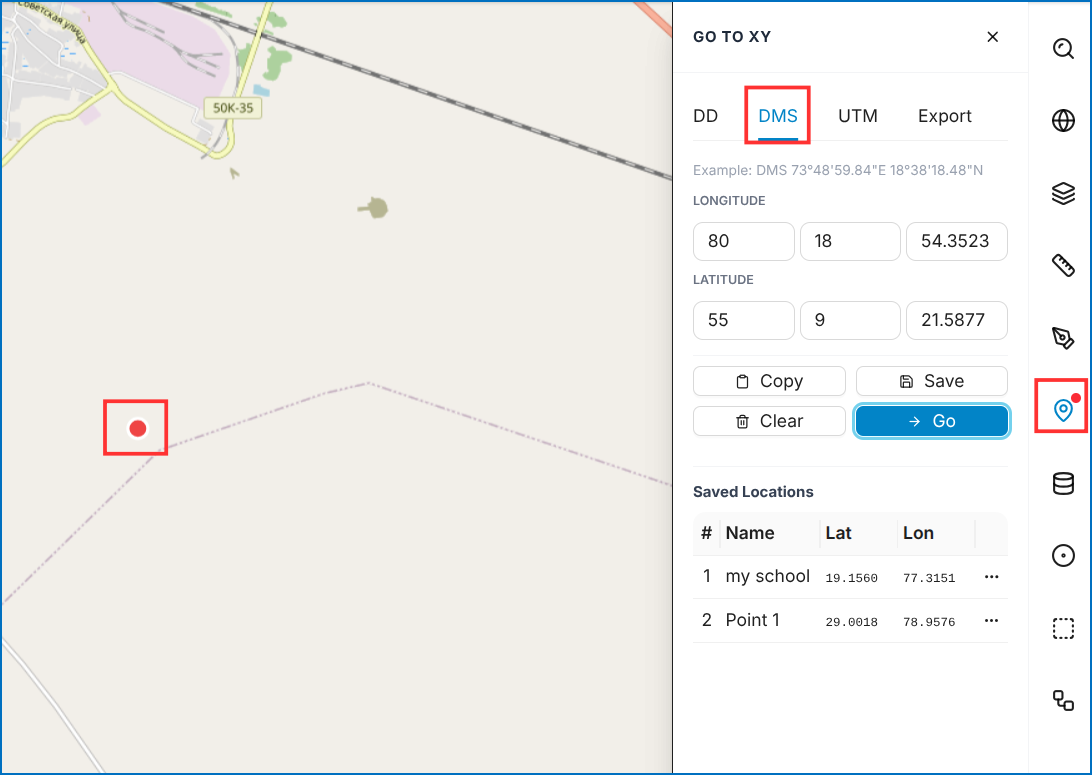
Task: Switch to the UTM tab
Action: click(857, 116)
